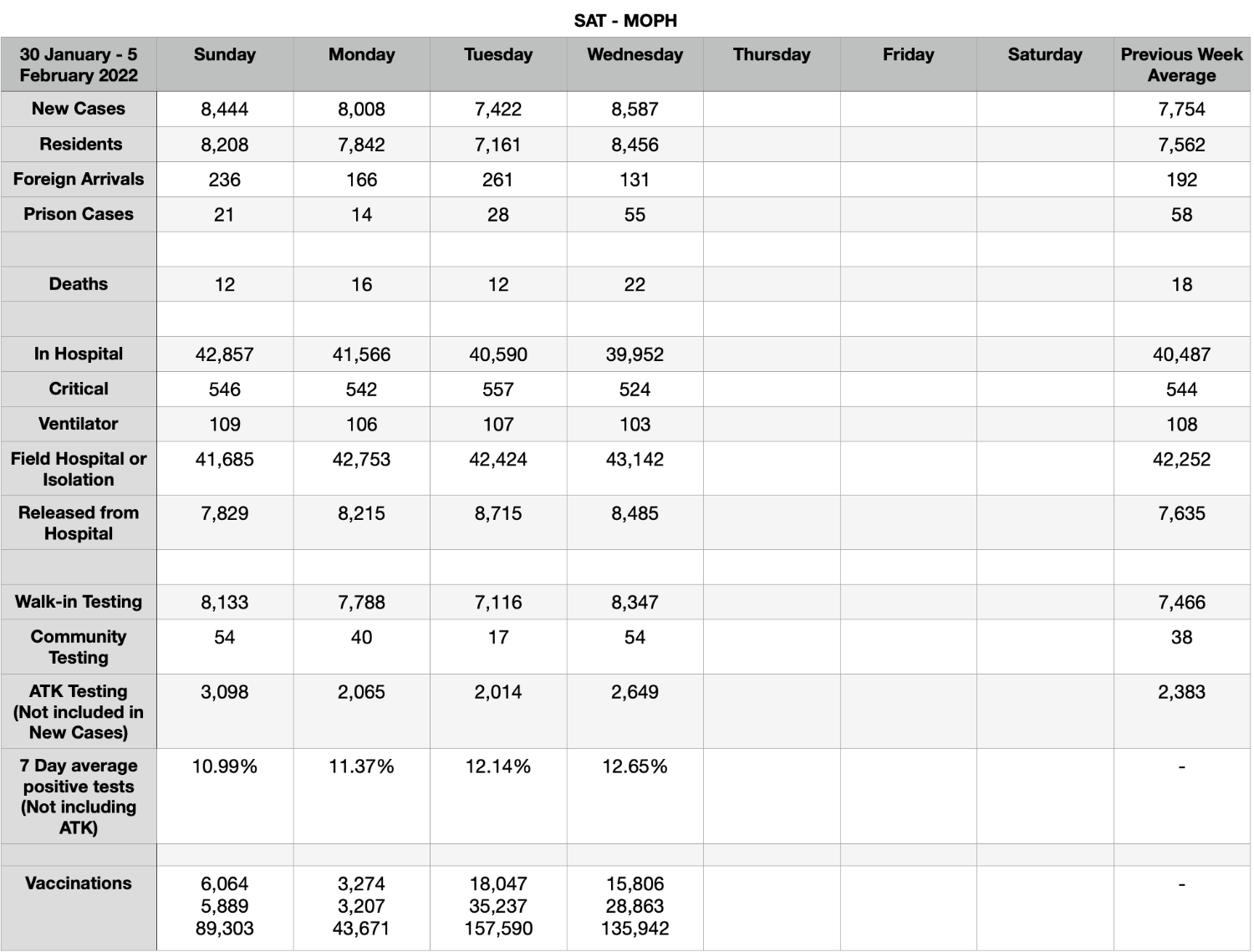The image size is (1254, 952).
Task: Click the Prison Cases previous average 58
Action: pos(1181,214)
